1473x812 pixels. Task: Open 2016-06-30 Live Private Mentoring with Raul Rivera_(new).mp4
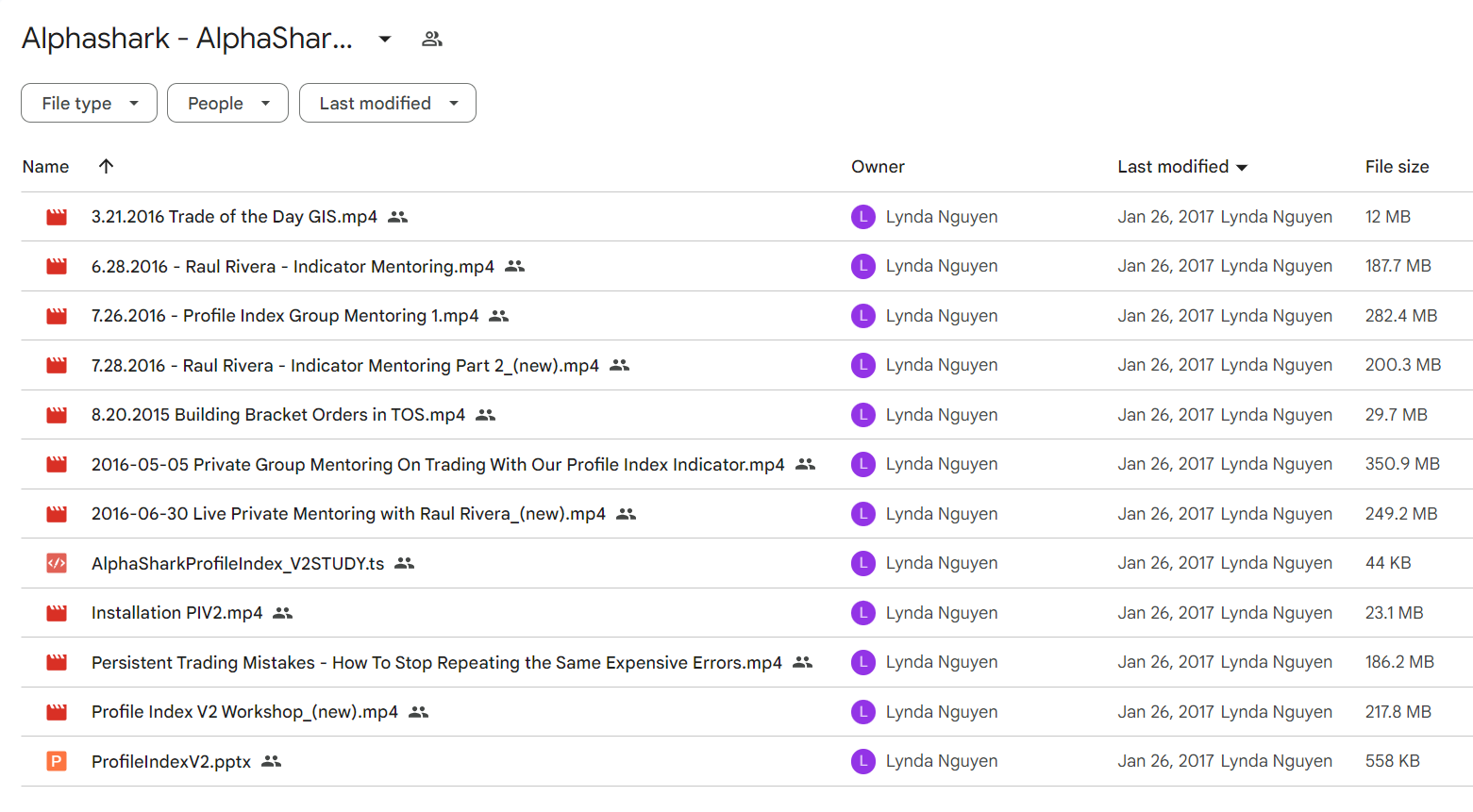point(348,514)
